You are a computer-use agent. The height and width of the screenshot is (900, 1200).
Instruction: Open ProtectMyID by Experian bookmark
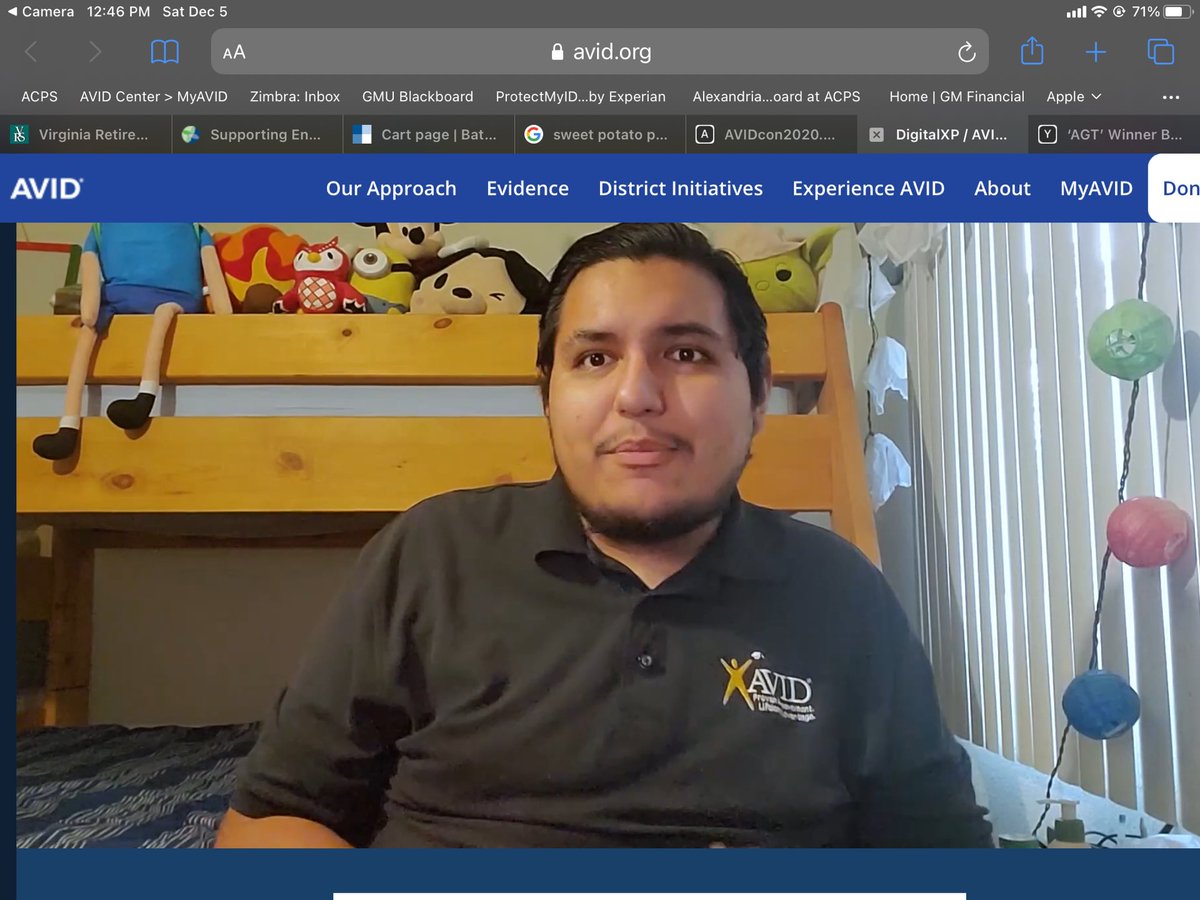(x=580, y=97)
